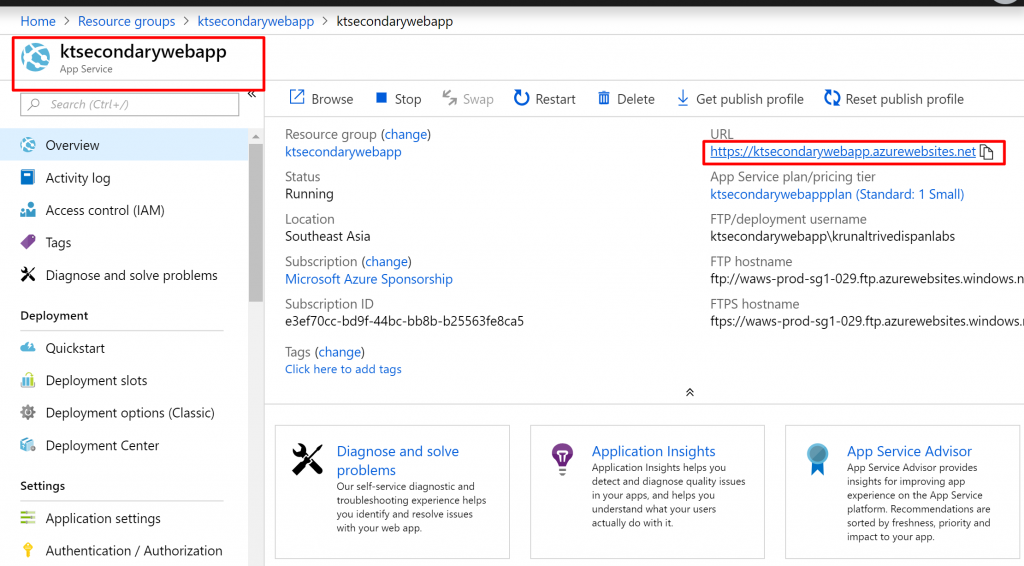Click the Deployment Center icon

coord(28,445)
